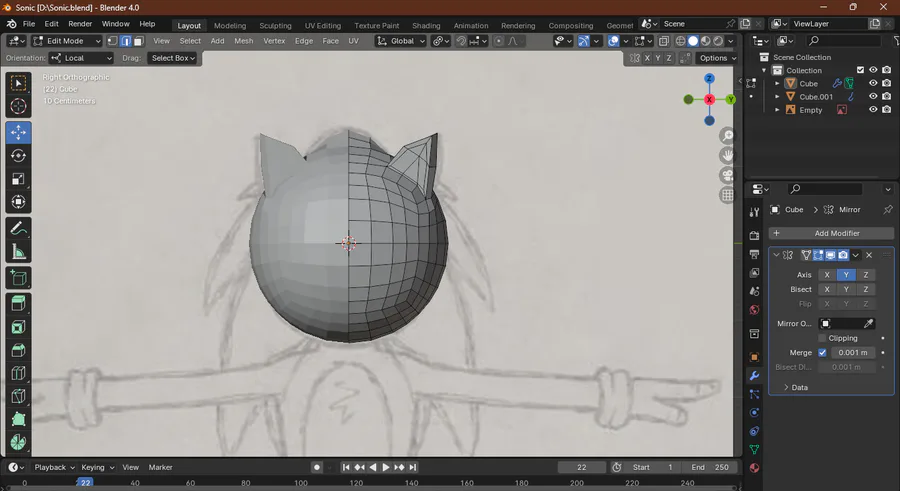Collapse the Mirror modifier panel
Screen dimensions: 900x491
[x=776, y=255]
